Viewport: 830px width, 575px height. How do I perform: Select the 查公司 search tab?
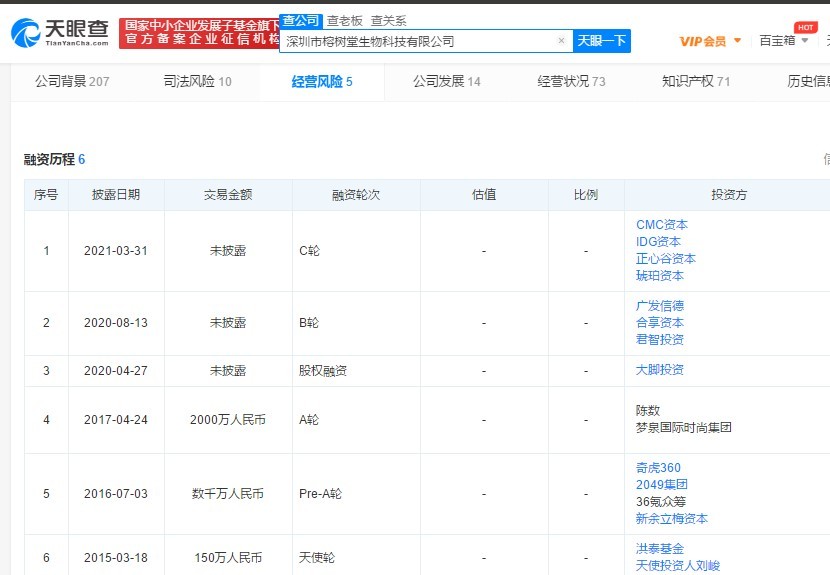point(300,21)
